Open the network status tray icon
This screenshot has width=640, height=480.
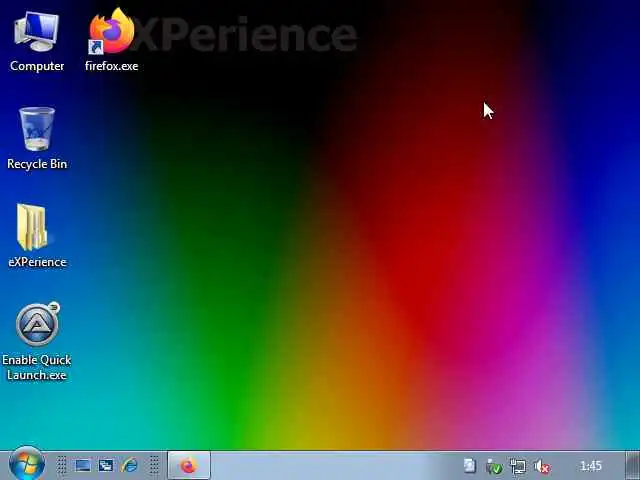(518, 467)
